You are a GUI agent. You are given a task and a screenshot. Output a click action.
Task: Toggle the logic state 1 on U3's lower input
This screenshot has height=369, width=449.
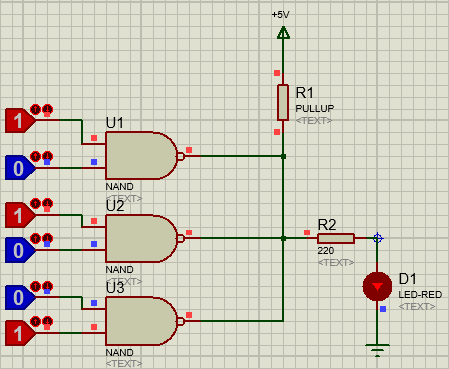click(19, 333)
